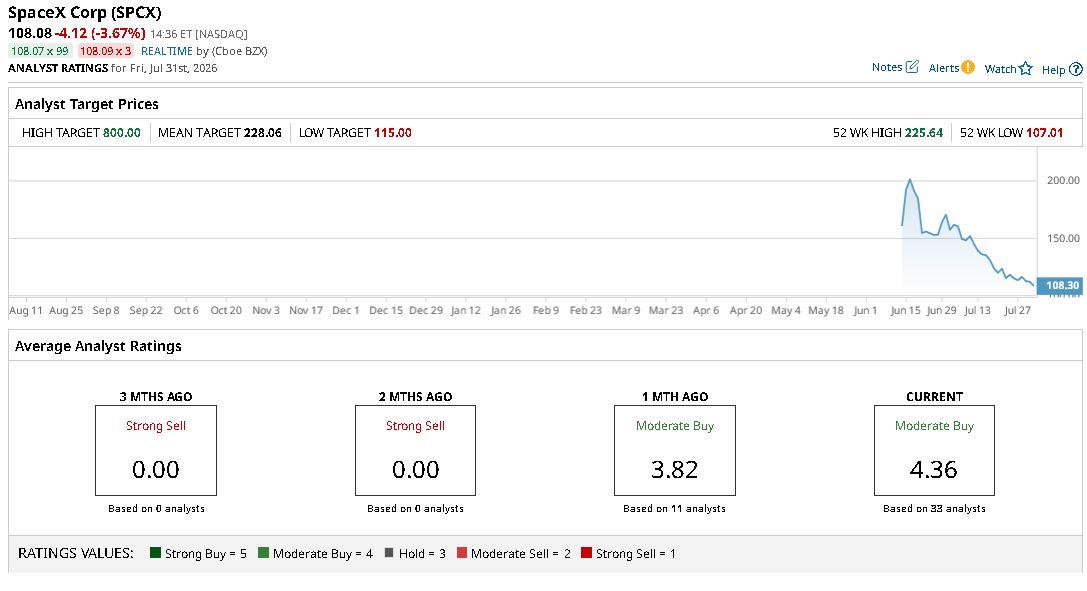Click the orange Alerts exclamation icon
The height and width of the screenshot is (591, 1087).
[x=968, y=67]
